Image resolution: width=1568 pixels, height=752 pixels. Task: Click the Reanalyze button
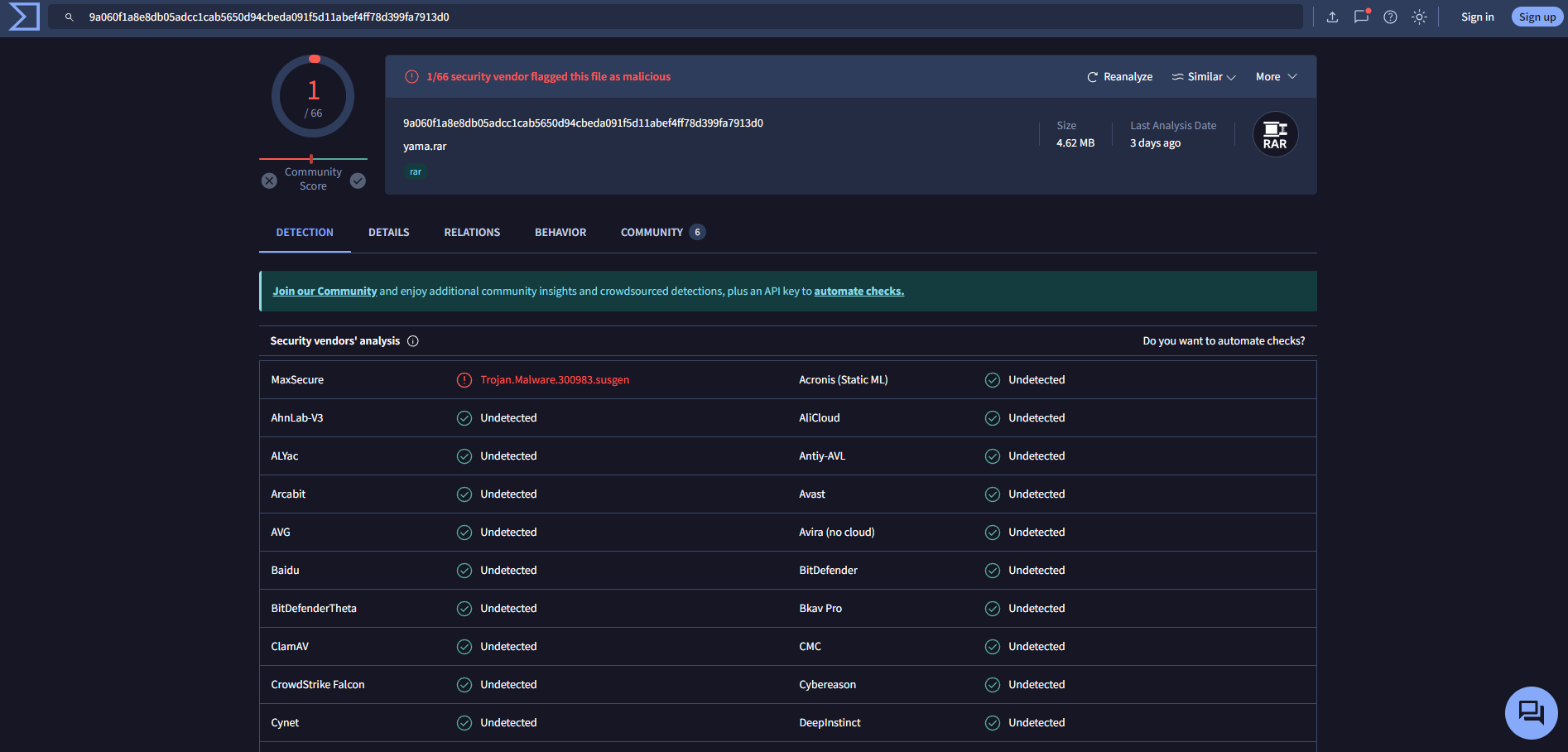[x=1119, y=77]
